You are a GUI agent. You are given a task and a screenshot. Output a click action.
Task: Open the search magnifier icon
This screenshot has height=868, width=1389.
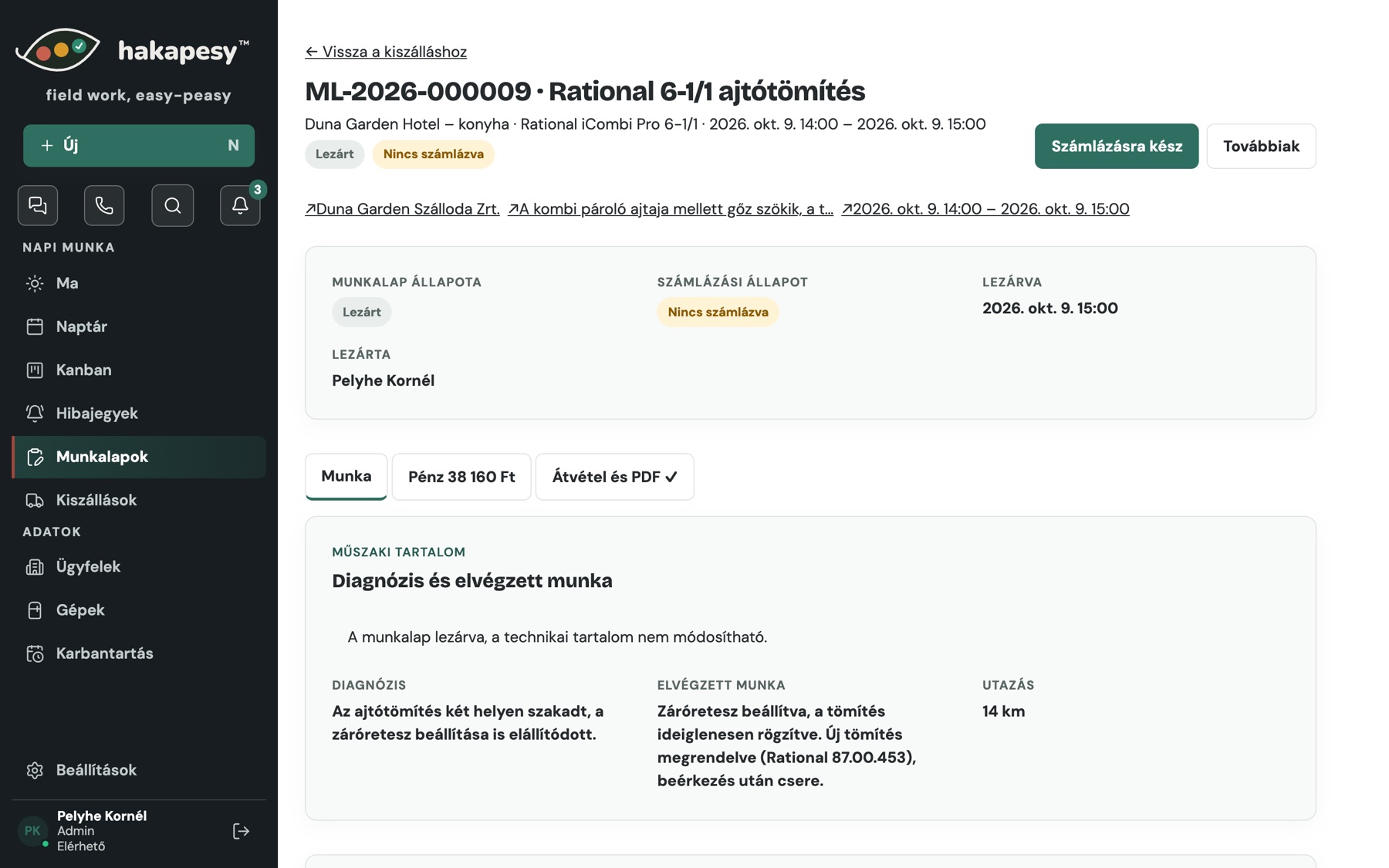coord(173,205)
